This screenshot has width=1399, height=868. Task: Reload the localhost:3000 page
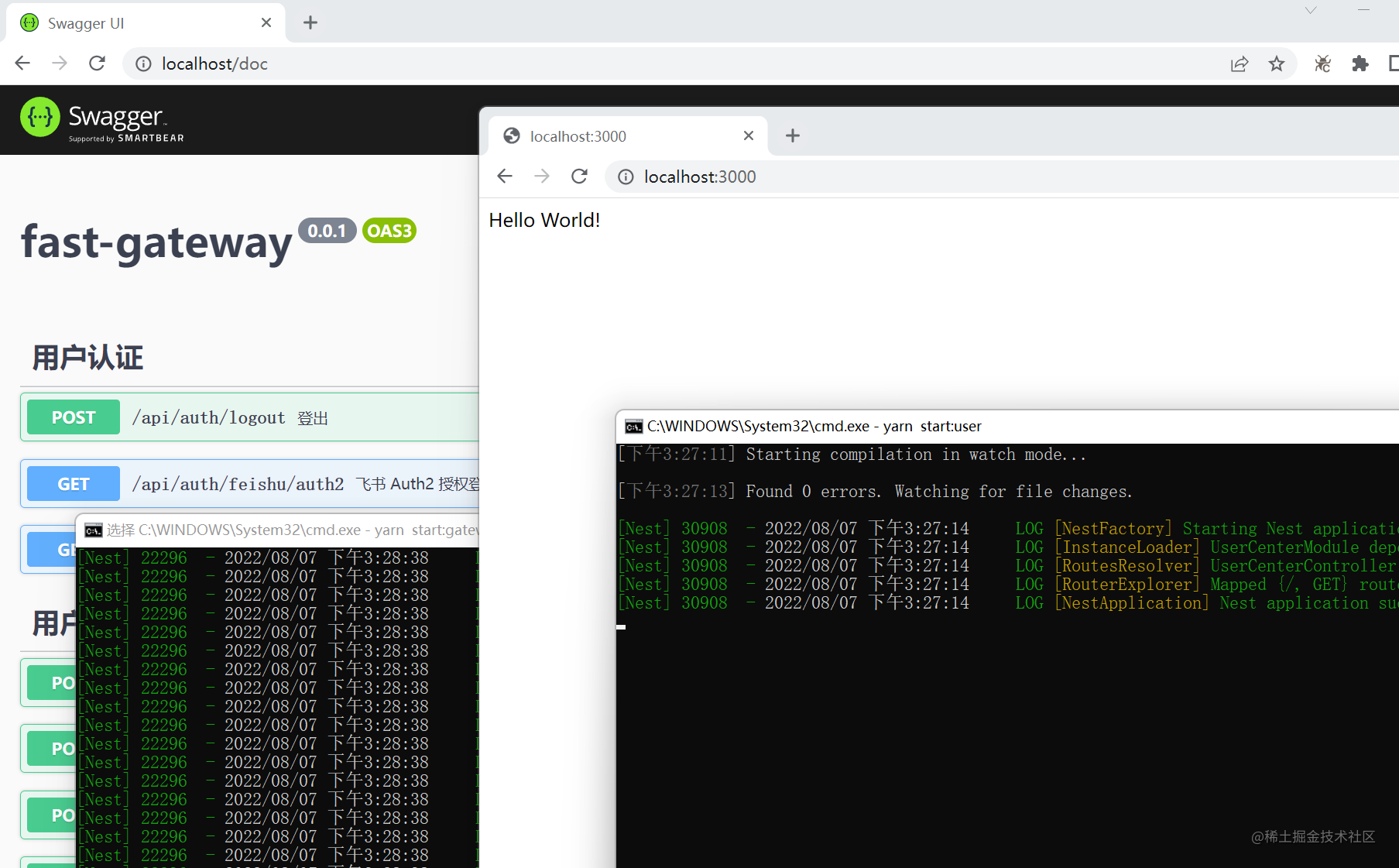pyautogui.click(x=579, y=177)
